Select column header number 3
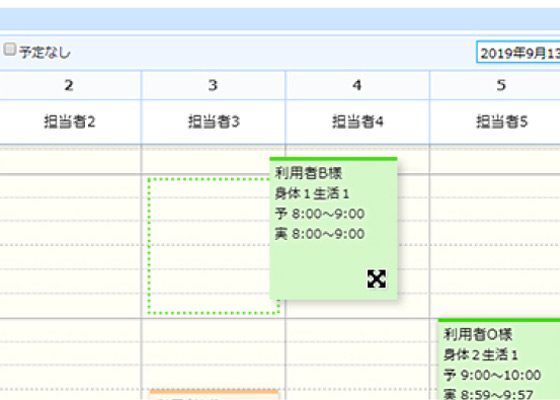Image resolution: width=560 pixels, height=400 pixels. 213,85
